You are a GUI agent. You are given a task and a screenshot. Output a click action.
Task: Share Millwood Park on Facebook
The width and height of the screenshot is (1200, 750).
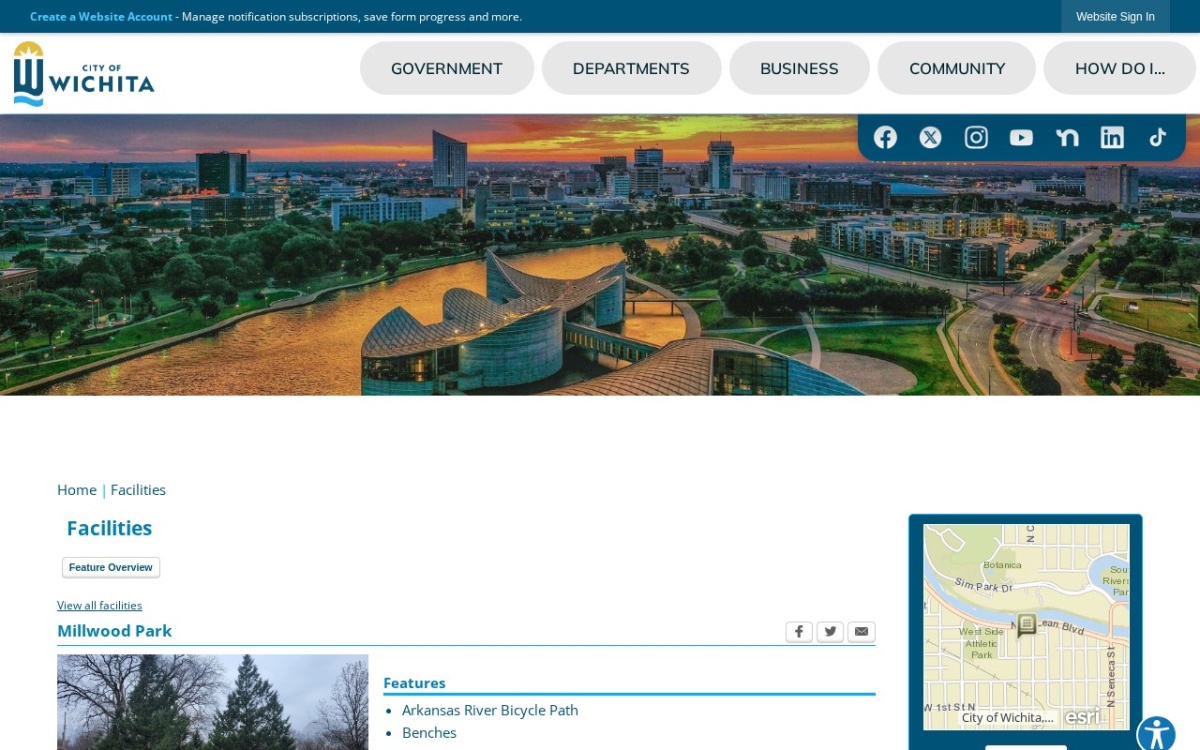pyautogui.click(x=799, y=631)
